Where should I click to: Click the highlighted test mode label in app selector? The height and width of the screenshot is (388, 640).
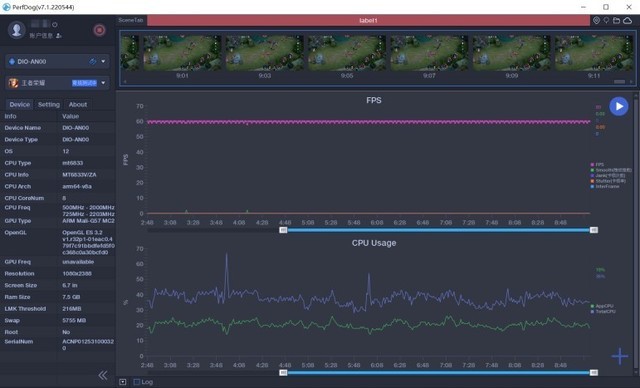84,83
